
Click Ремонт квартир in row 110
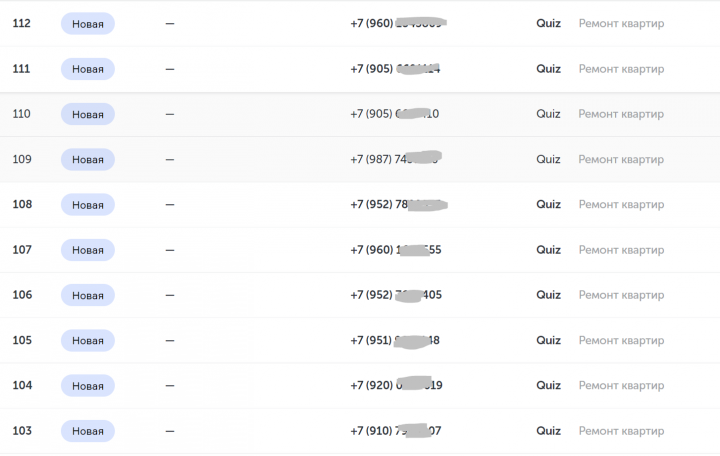point(621,114)
